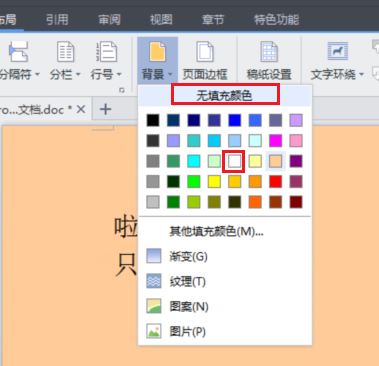Click the pattern icon beside 图案(N)
Image resolution: width=379 pixels, height=366 pixels.
coord(154,306)
